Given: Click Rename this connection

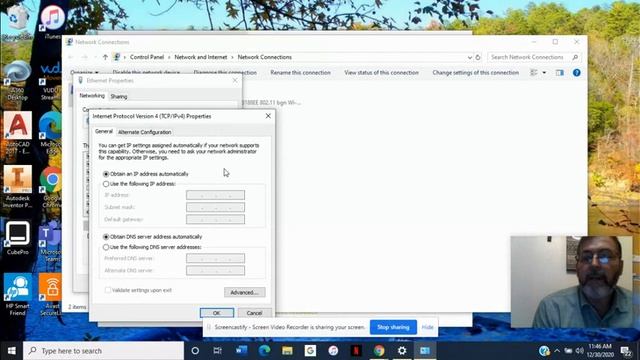Looking at the screenshot, I should [x=300, y=73].
